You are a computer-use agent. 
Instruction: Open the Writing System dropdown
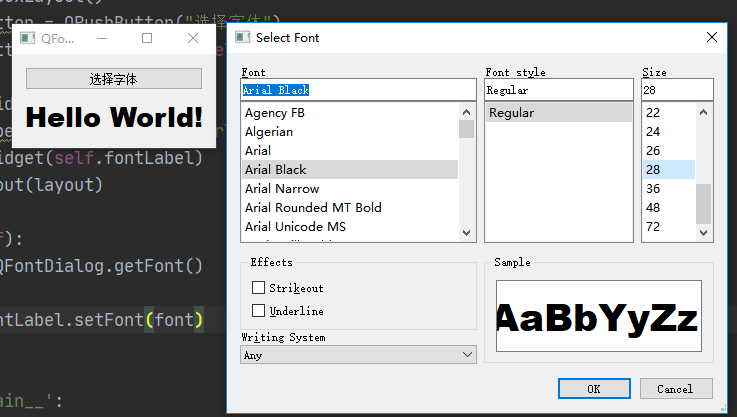tap(359, 355)
